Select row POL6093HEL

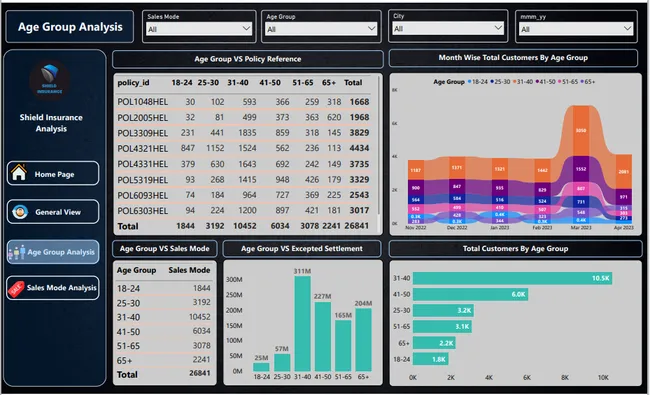(243, 195)
